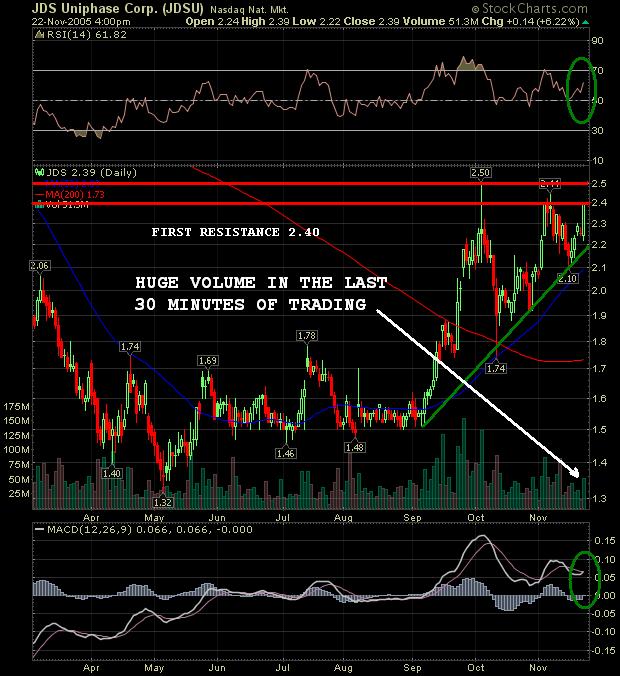Click the 2.0 label on the price axis
This screenshot has height=676, width=620.
(x=599, y=290)
